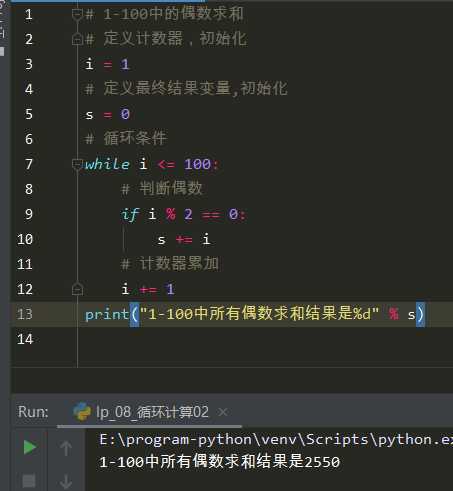Click the Python icon on run tab
453x491 pixels.
[x=82, y=412]
